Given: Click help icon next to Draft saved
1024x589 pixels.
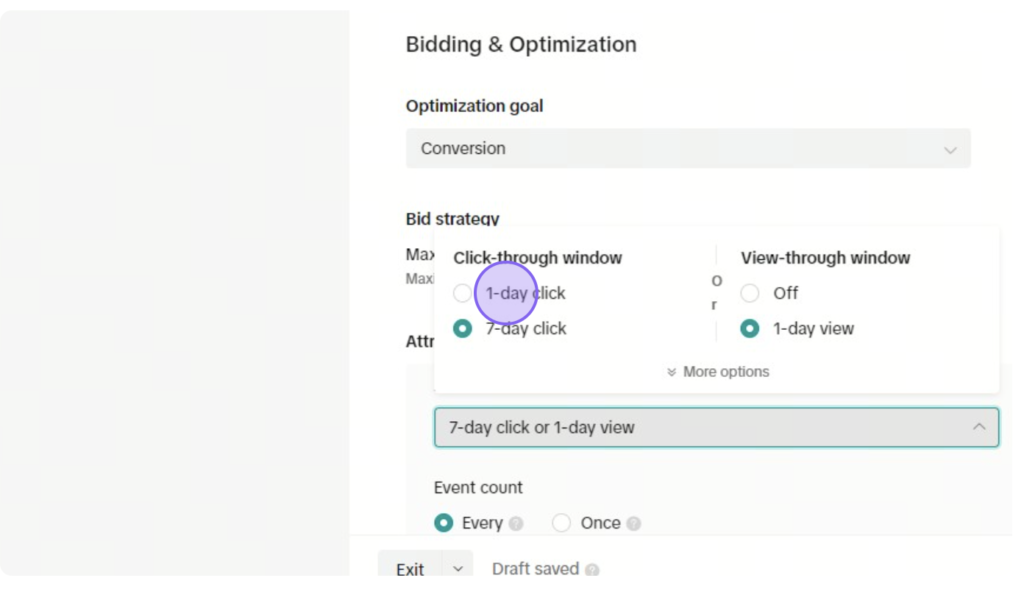Looking at the screenshot, I should click(x=592, y=569).
